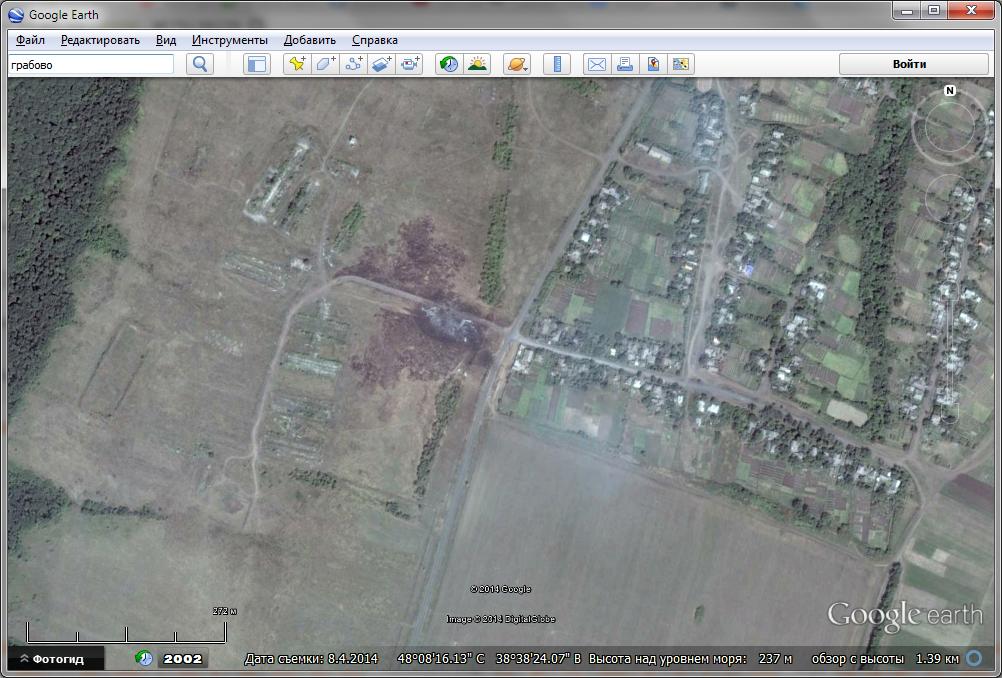Click the status bar historical imagery clock
This screenshot has height=678, width=1002.
tap(144, 658)
